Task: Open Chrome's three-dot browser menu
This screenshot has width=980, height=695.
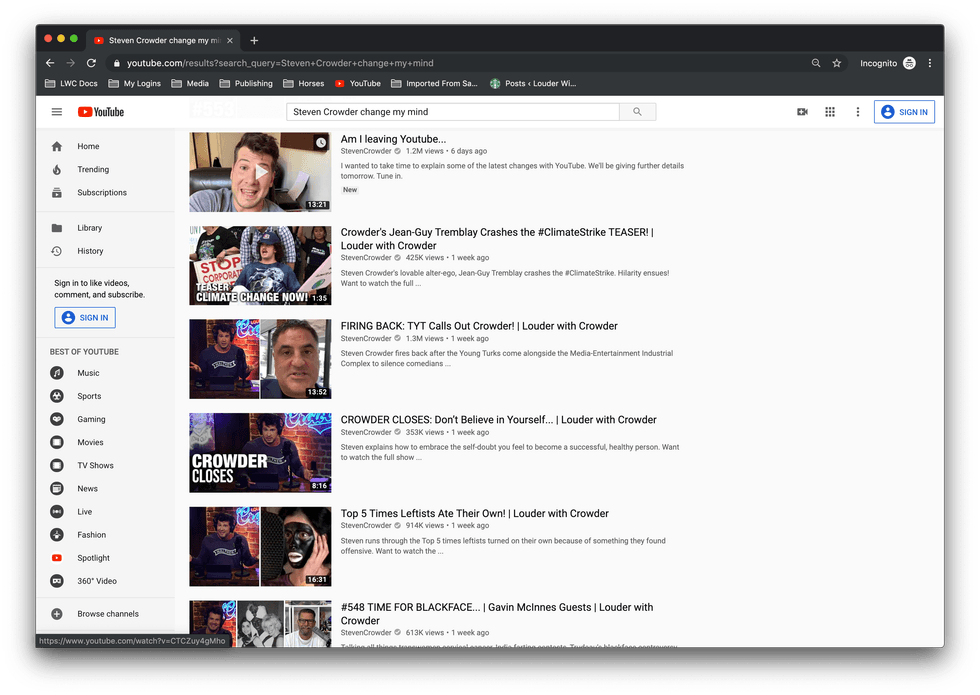Action: (930, 63)
